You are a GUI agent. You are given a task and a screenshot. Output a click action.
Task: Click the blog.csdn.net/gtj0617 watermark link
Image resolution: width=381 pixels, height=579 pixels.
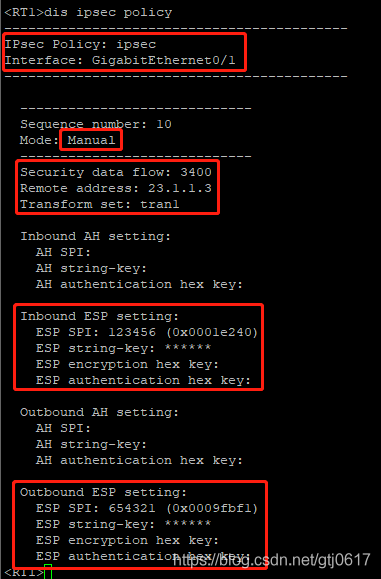pos(272,560)
